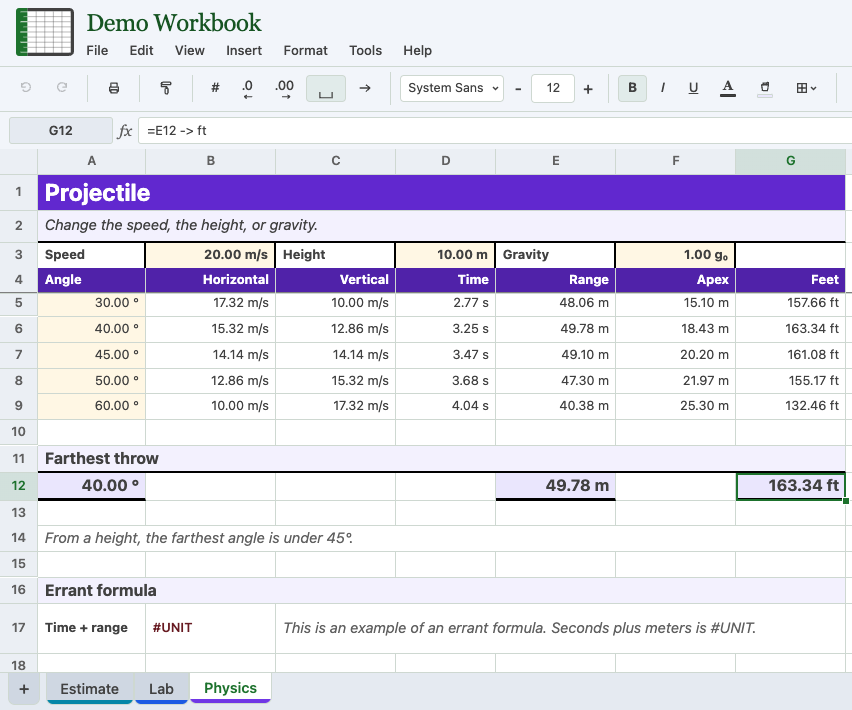Apply number format with # icon
This screenshot has height=710, width=852.
tap(215, 88)
